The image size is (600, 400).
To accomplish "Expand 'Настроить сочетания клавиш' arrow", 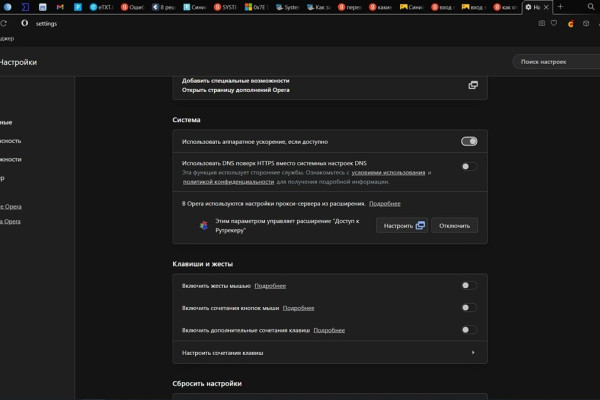I will point(473,353).
